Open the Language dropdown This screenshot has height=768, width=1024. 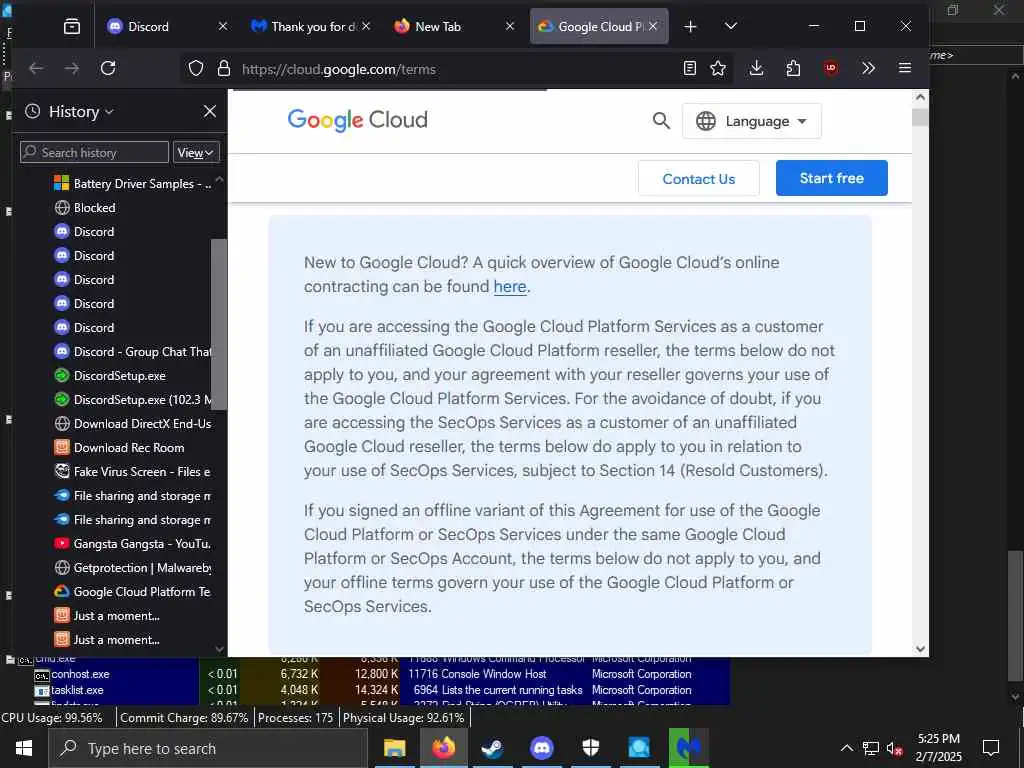click(752, 121)
